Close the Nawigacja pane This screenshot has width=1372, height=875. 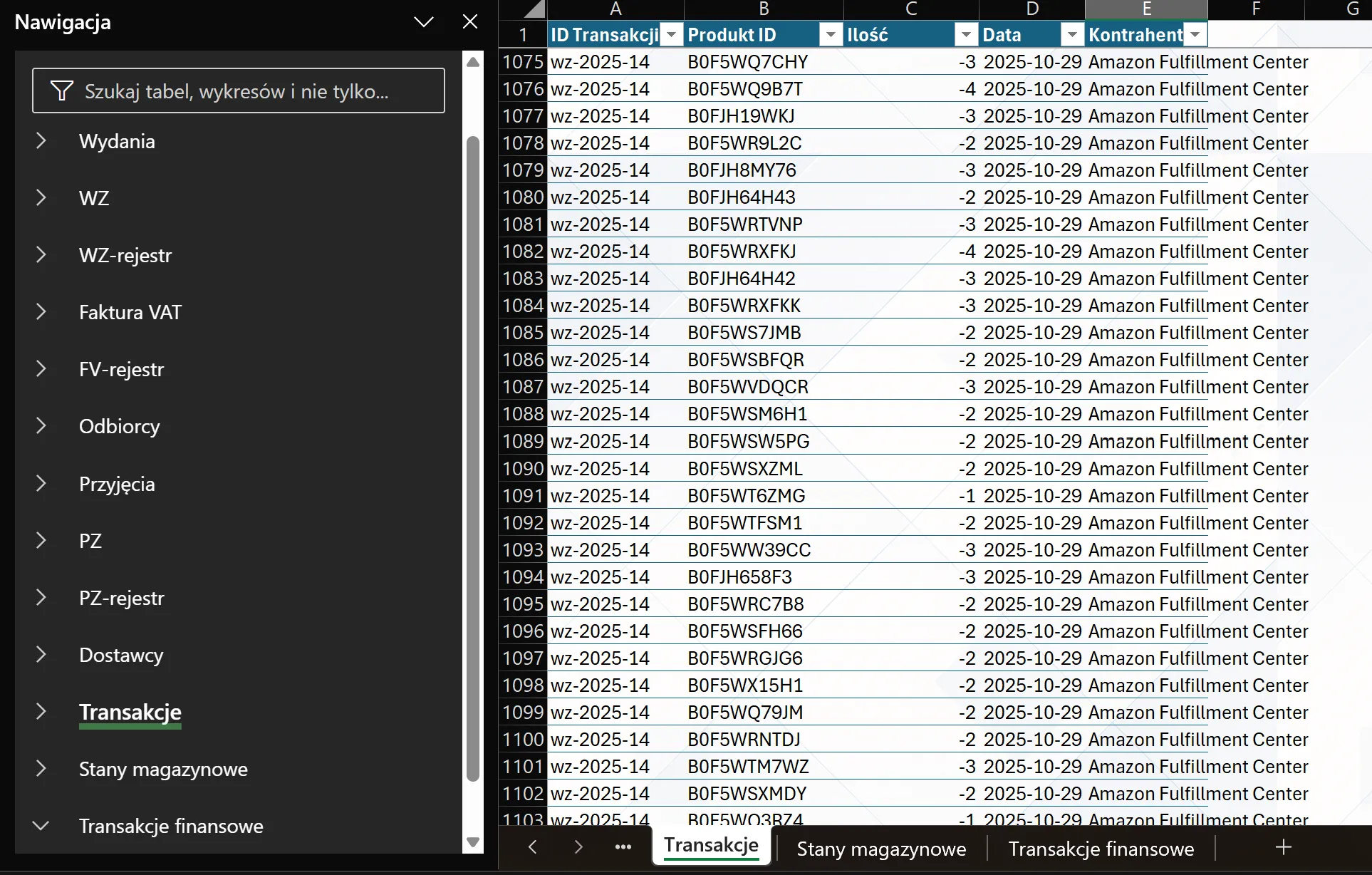(470, 22)
